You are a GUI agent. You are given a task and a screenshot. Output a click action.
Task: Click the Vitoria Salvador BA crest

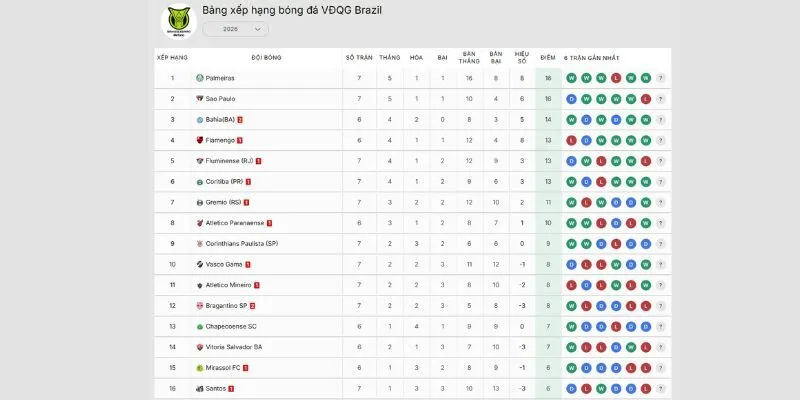tap(199, 347)
